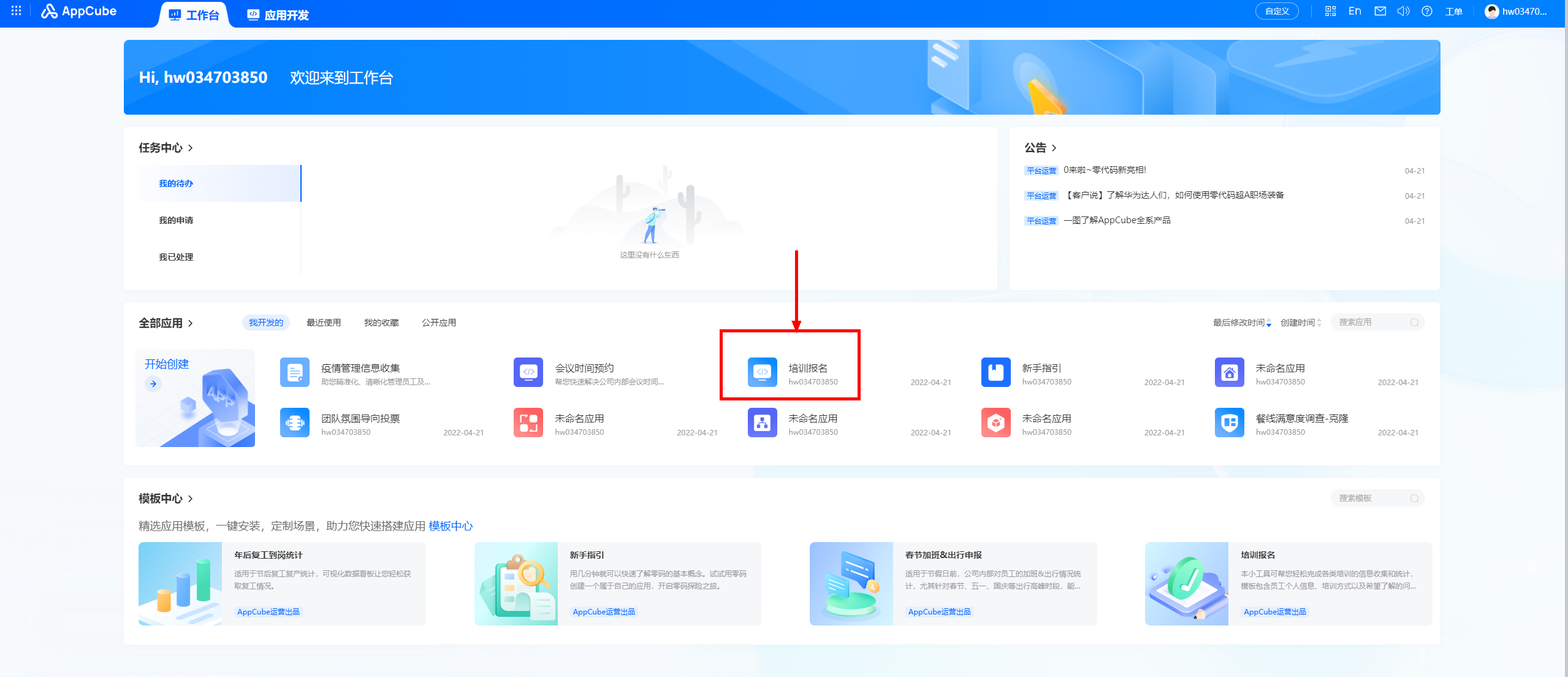Expand the 公告 section chevron
The height and width of the screenshot is (677, 1568).
coord(1054,148)
